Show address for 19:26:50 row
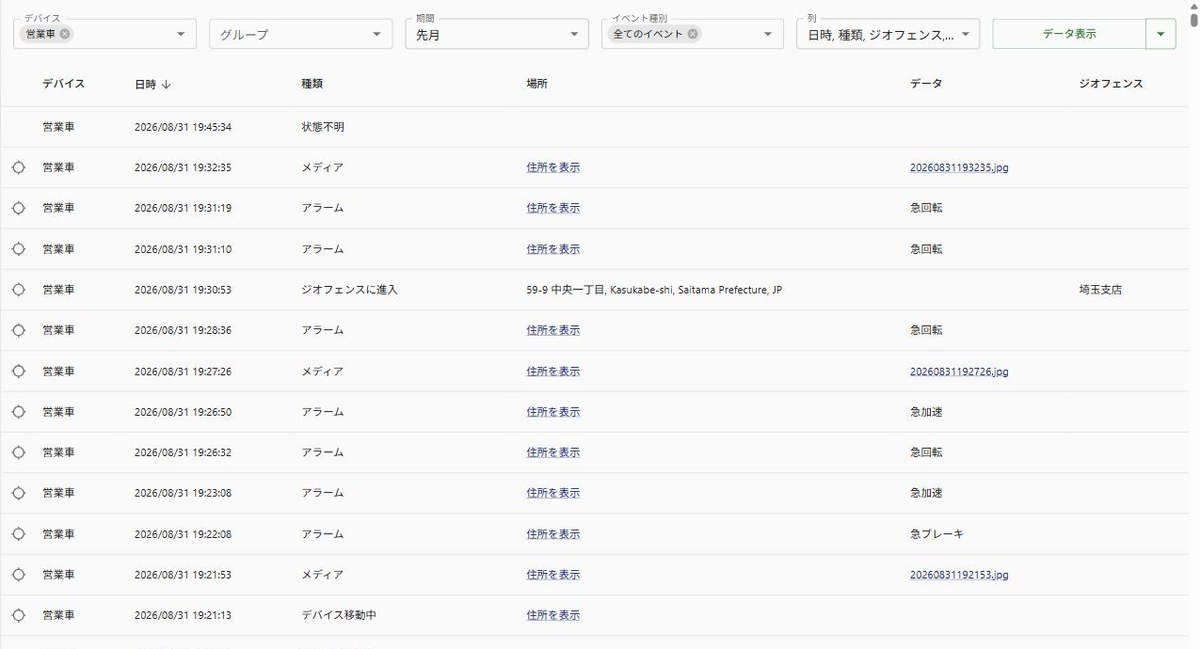The width and height of the screenshot is (1200, 649). pyautogui.click(x=553, y=412)
